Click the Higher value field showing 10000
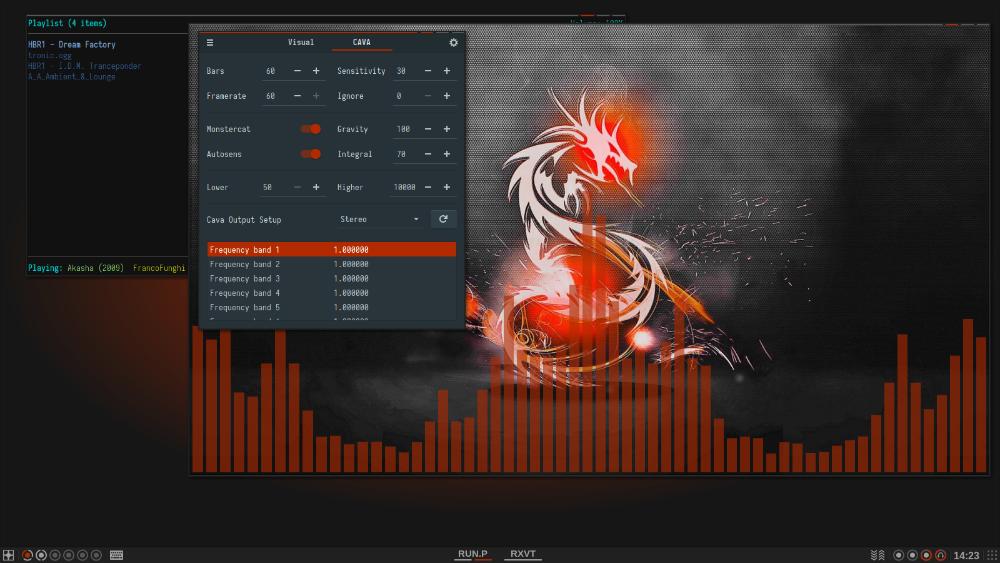Screen dimensions: 1000x563 tap(406, 187)
